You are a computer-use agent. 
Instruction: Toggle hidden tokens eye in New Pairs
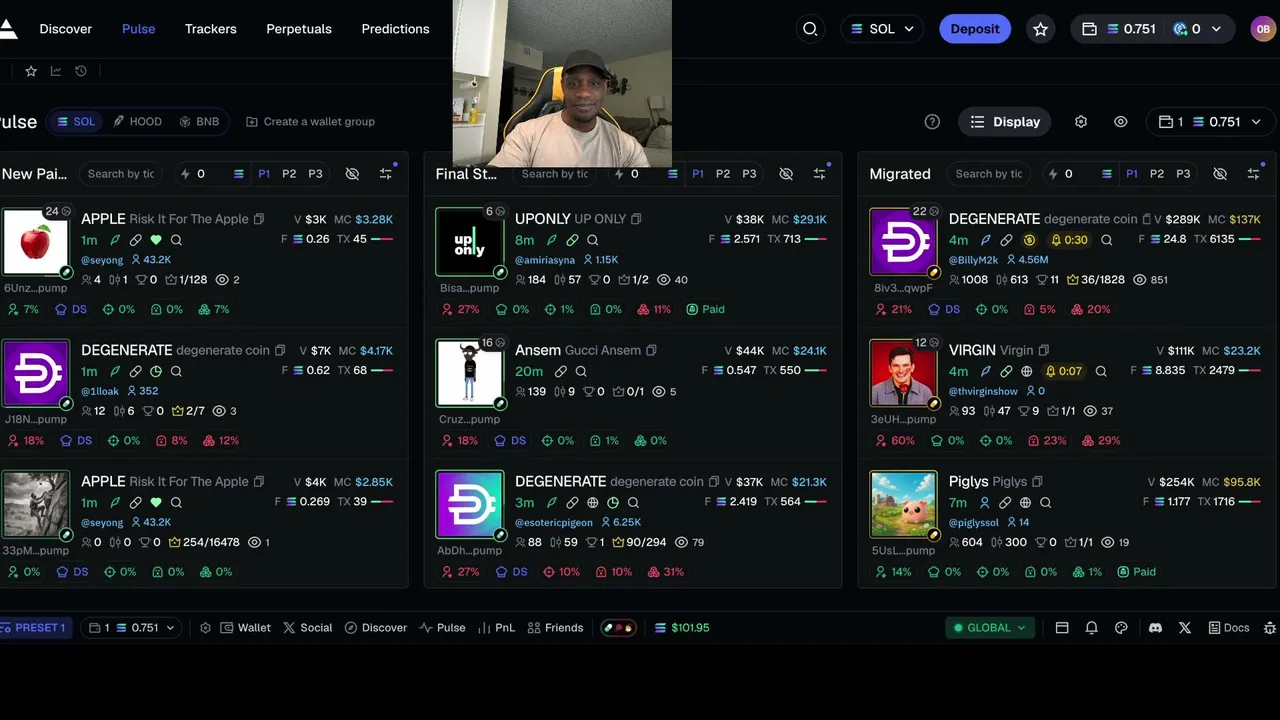click(x=352, y=174)
